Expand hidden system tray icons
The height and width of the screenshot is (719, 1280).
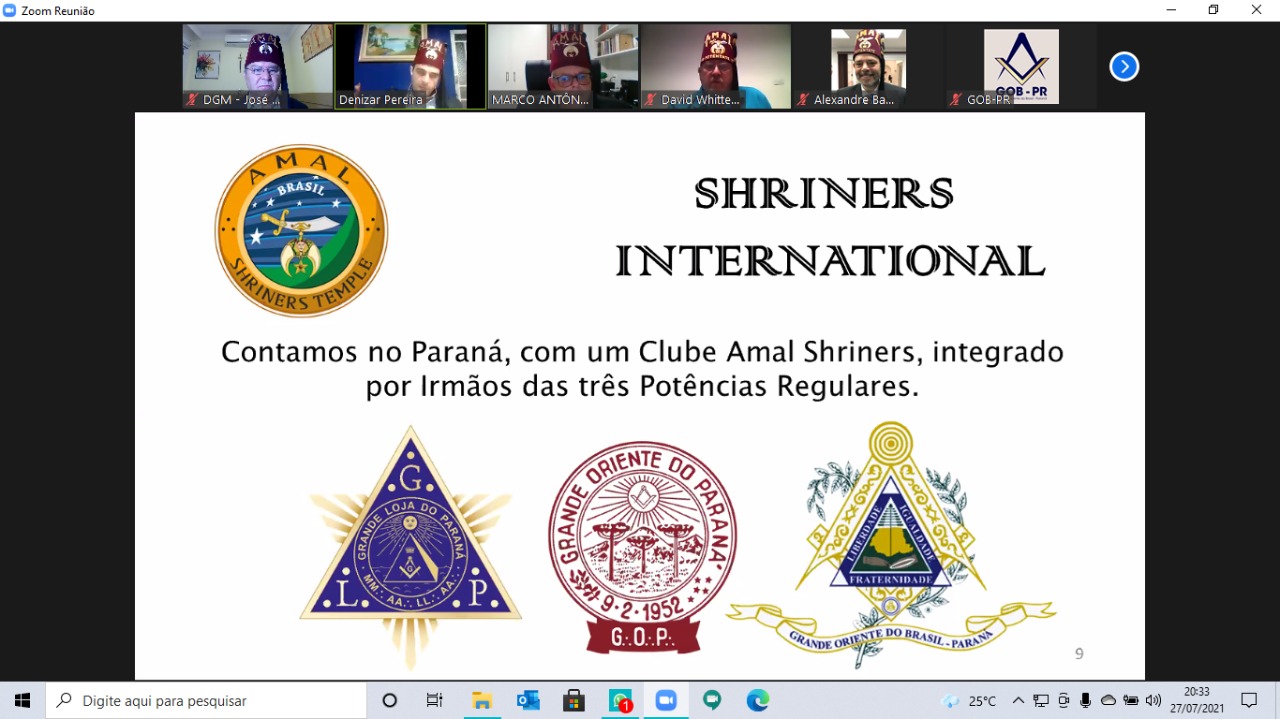point(1018,701)
